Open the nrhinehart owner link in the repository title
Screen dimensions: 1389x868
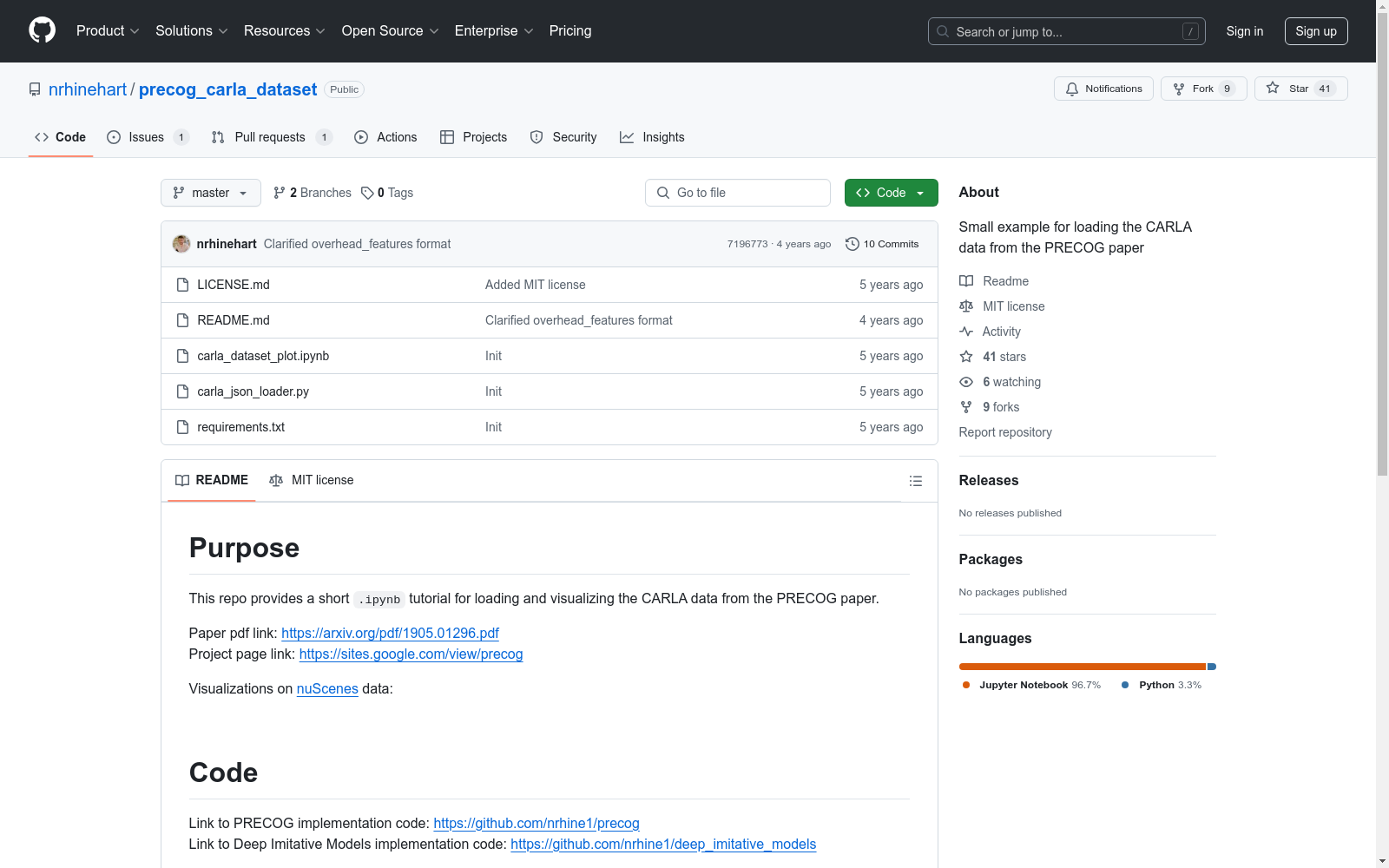pyautogui.click(x=88, y=89)
